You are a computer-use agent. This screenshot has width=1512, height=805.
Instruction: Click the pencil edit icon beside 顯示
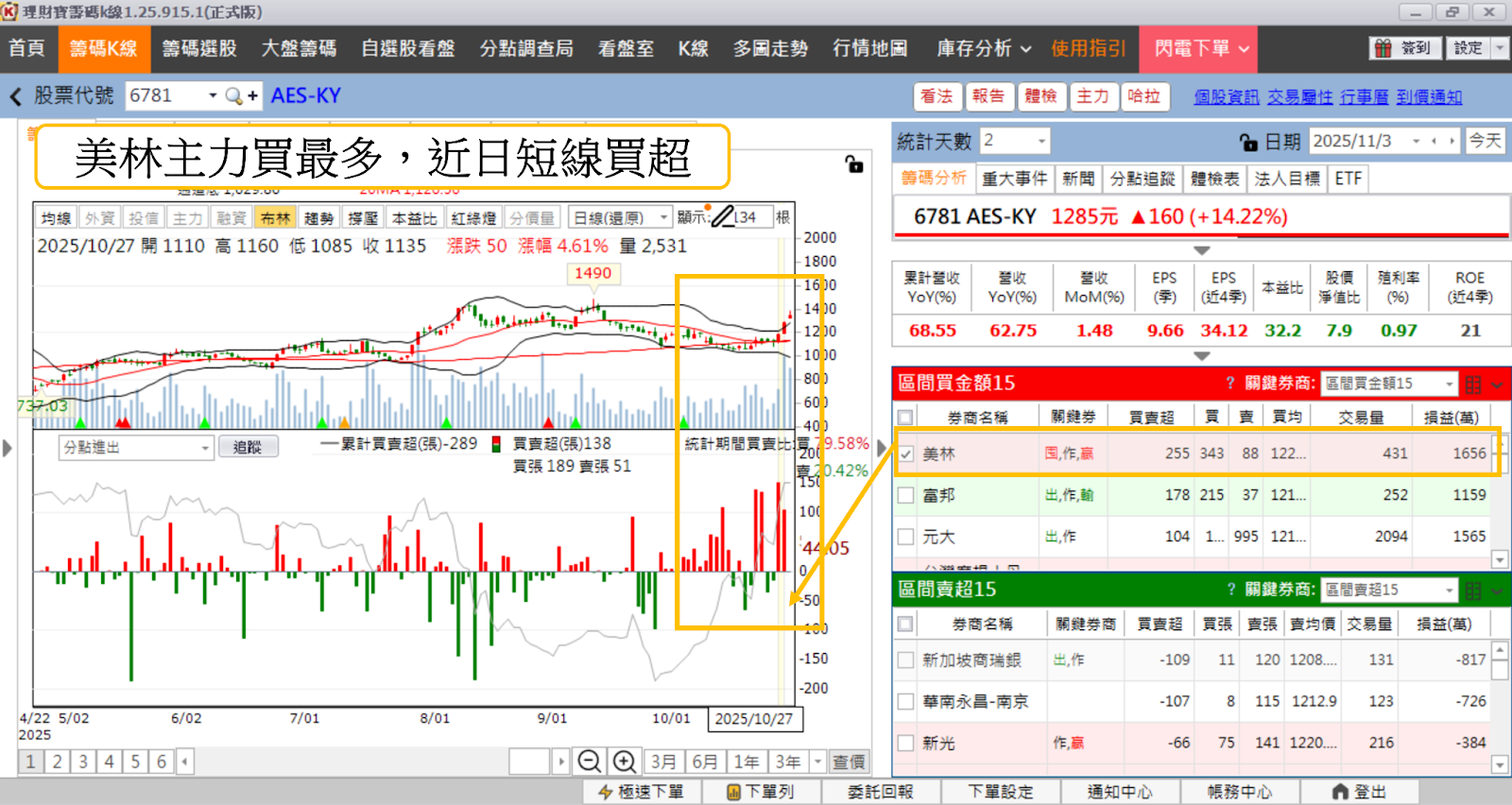(723, 217)
